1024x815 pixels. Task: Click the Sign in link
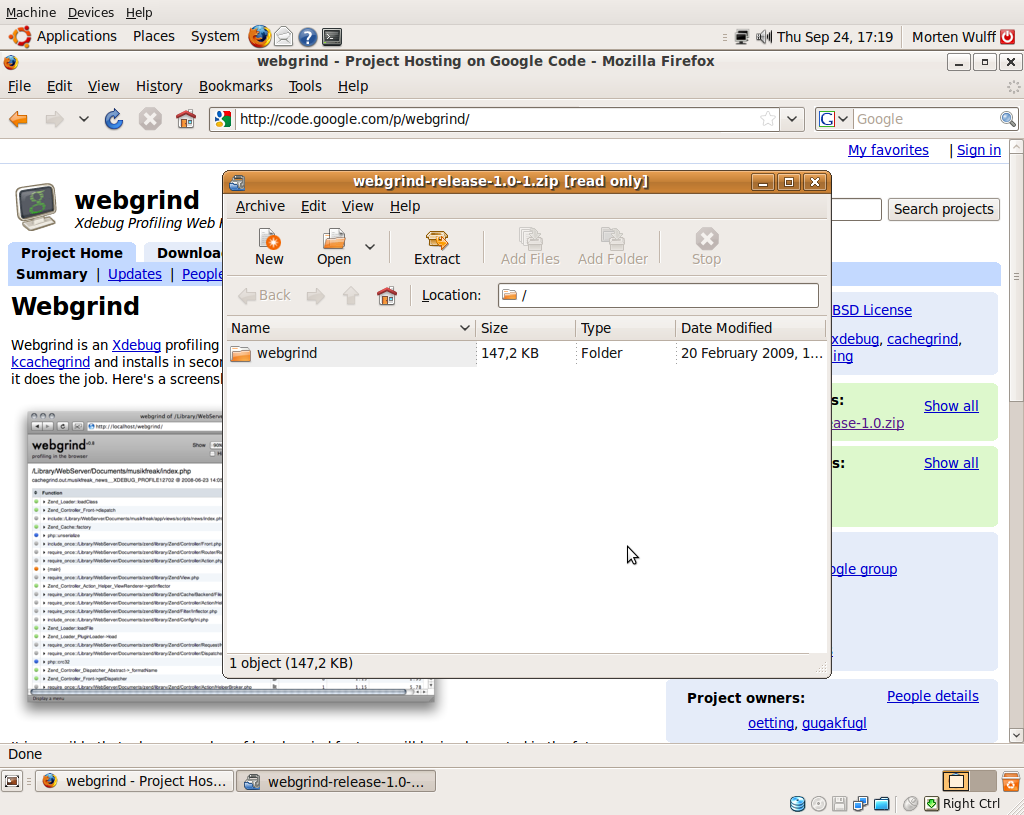[x=978, y=150]
